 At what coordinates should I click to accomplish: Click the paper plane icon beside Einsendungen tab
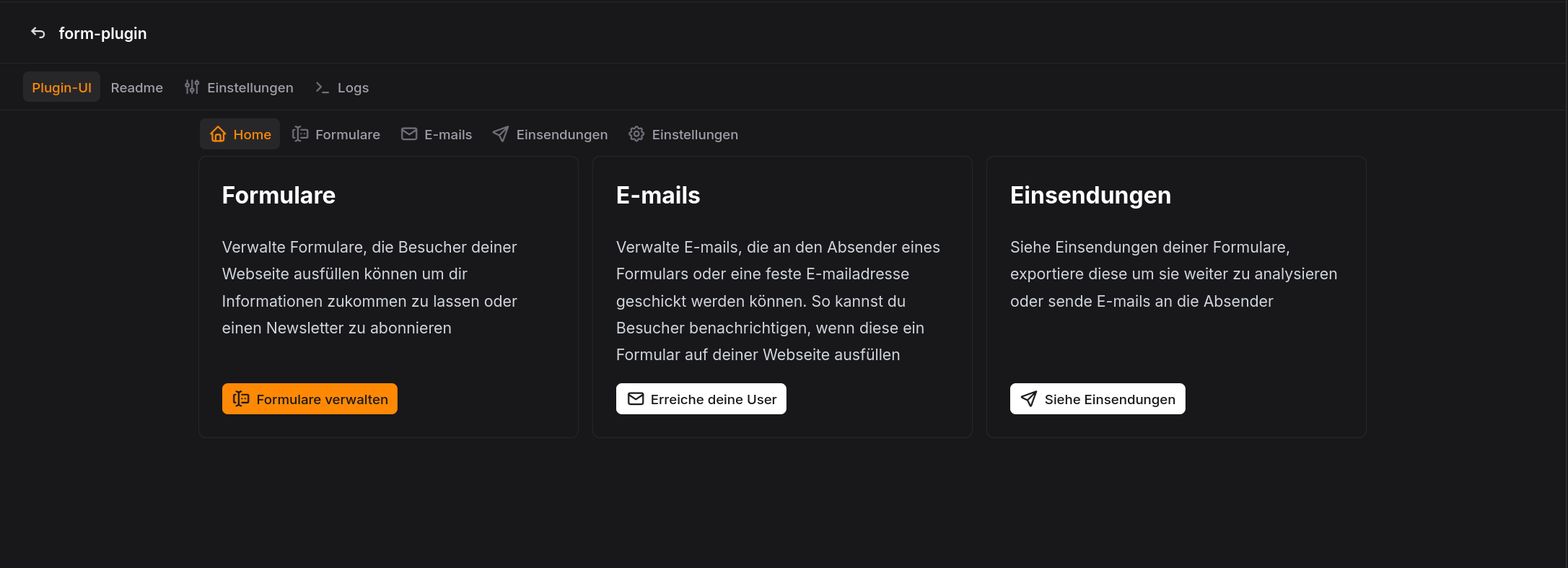coord(501,134)
